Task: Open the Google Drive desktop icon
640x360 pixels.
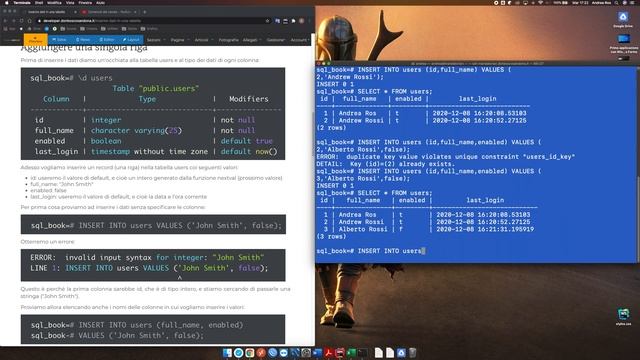Action: 623,19
